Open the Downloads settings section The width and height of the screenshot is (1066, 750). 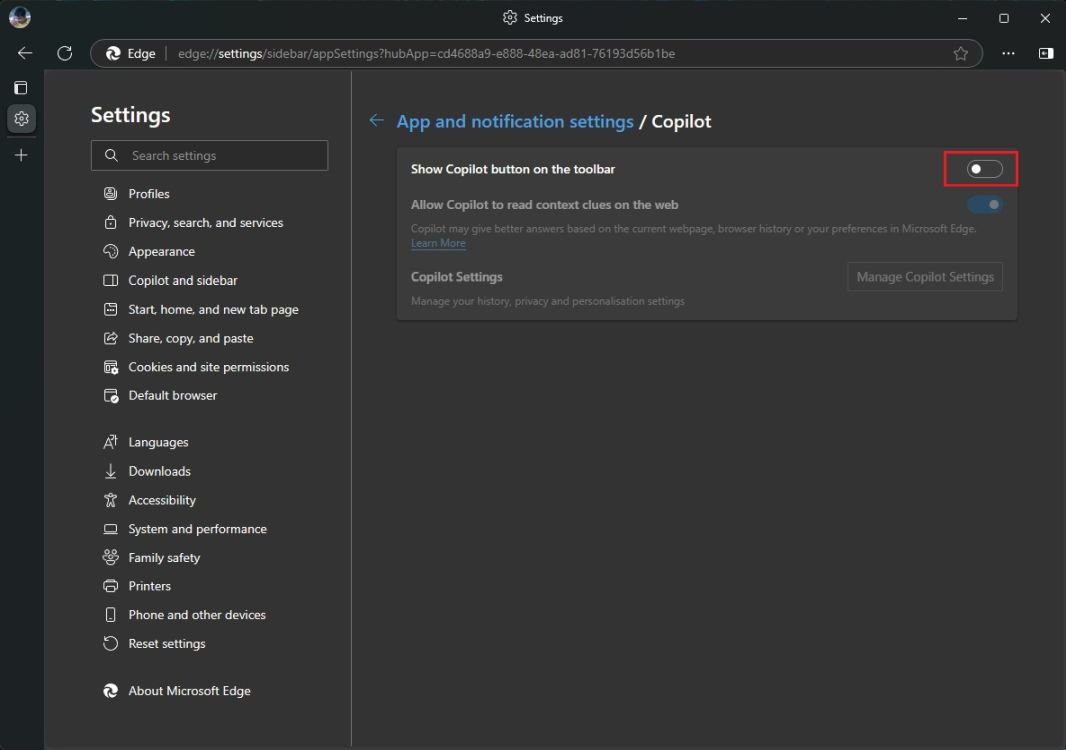tap(159, 471)
